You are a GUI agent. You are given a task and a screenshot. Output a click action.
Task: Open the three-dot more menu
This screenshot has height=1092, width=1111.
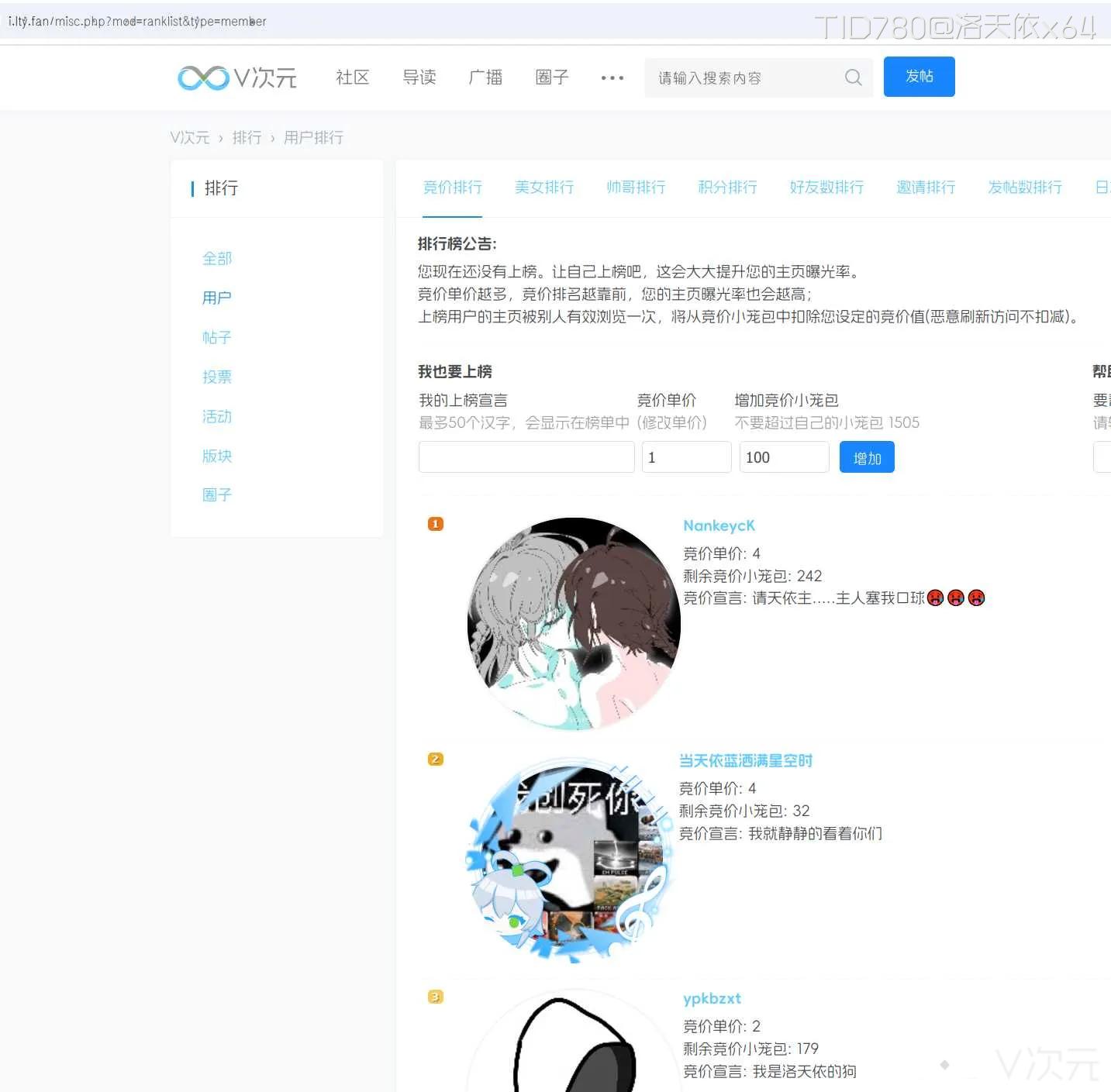pyautogui.click(x=612, y=78)
